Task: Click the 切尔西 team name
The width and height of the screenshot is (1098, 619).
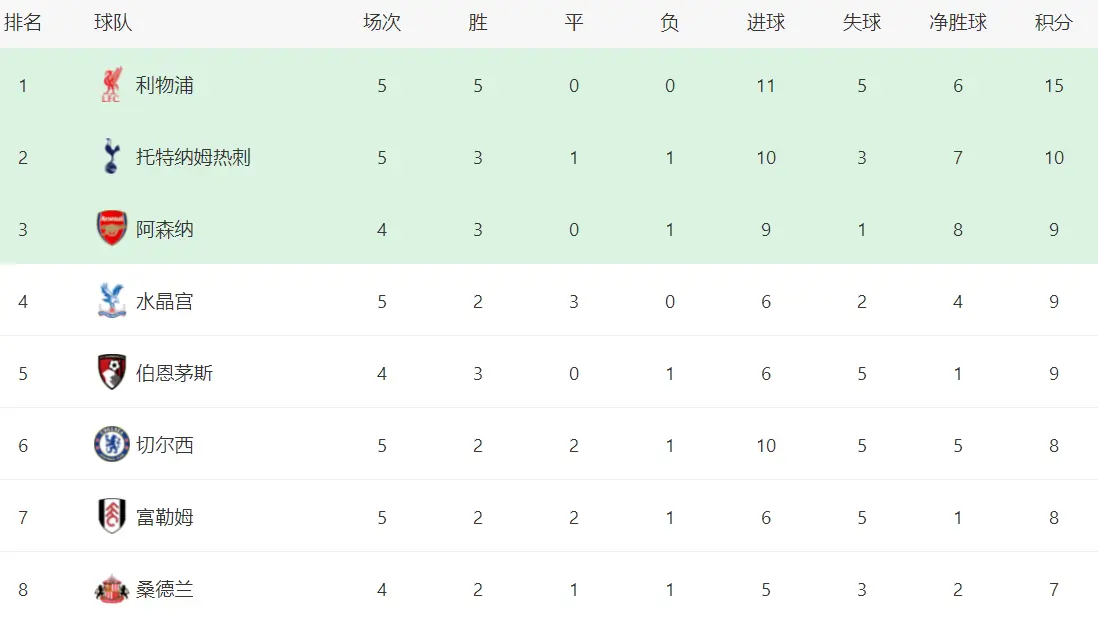Action: pos(164,446)
